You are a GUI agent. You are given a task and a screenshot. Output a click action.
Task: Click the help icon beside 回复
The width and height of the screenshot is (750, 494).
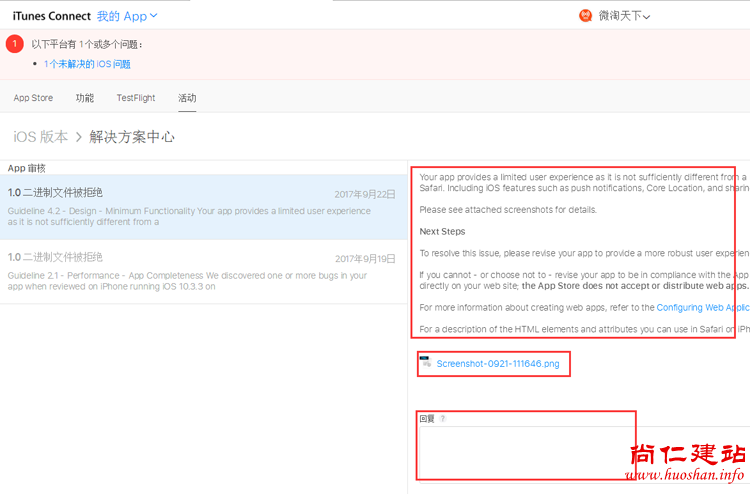click(443, 419)
